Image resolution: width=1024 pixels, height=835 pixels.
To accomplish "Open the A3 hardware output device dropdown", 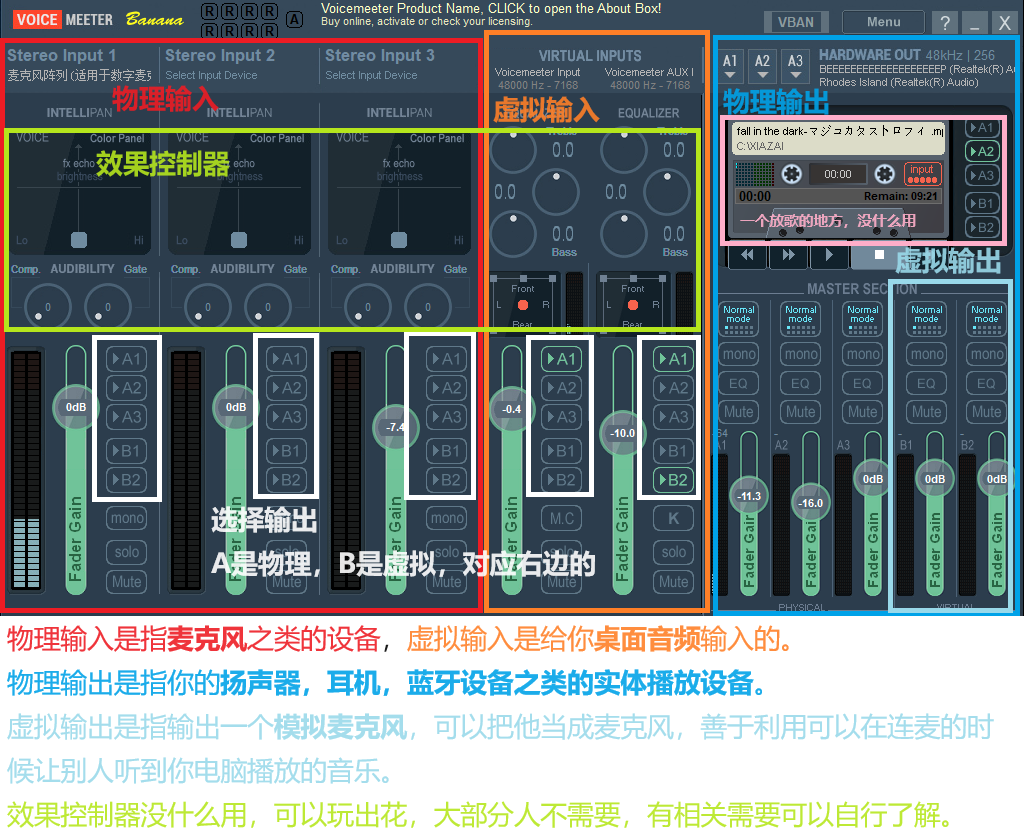I will tap(795, 66).
